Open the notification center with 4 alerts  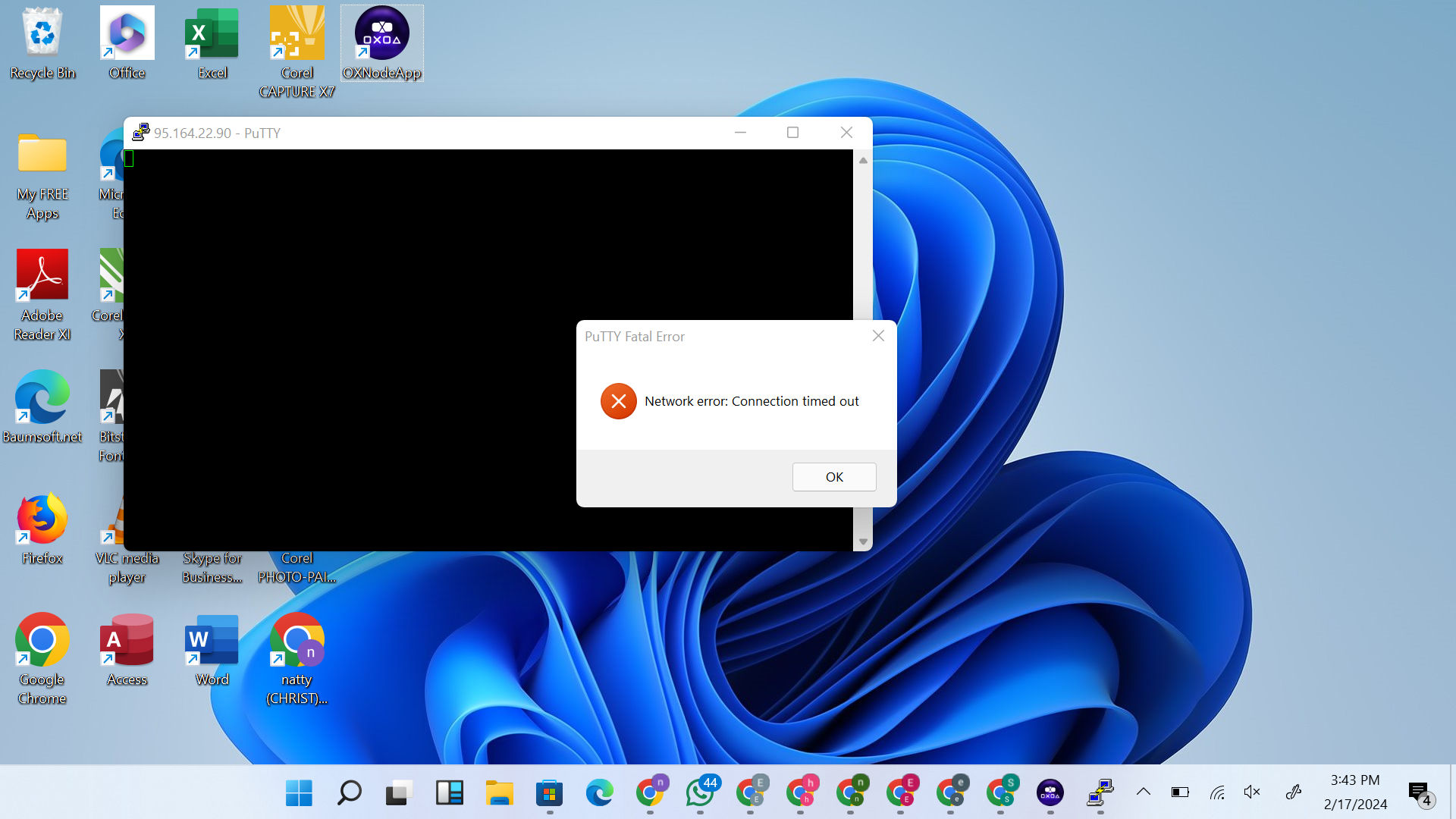tap(1420, 793)
